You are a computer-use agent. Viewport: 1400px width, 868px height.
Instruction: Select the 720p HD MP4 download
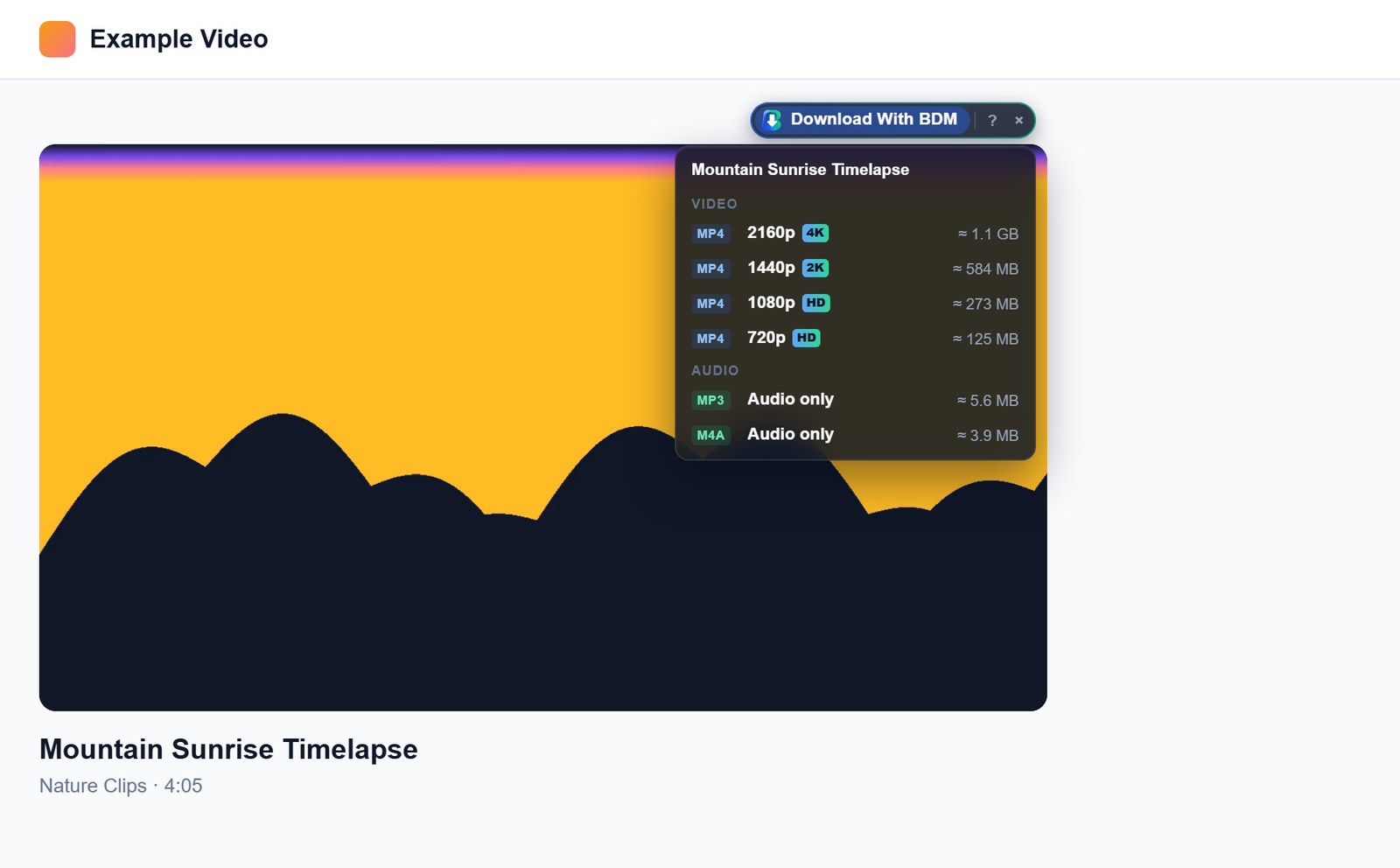point(855,339)
